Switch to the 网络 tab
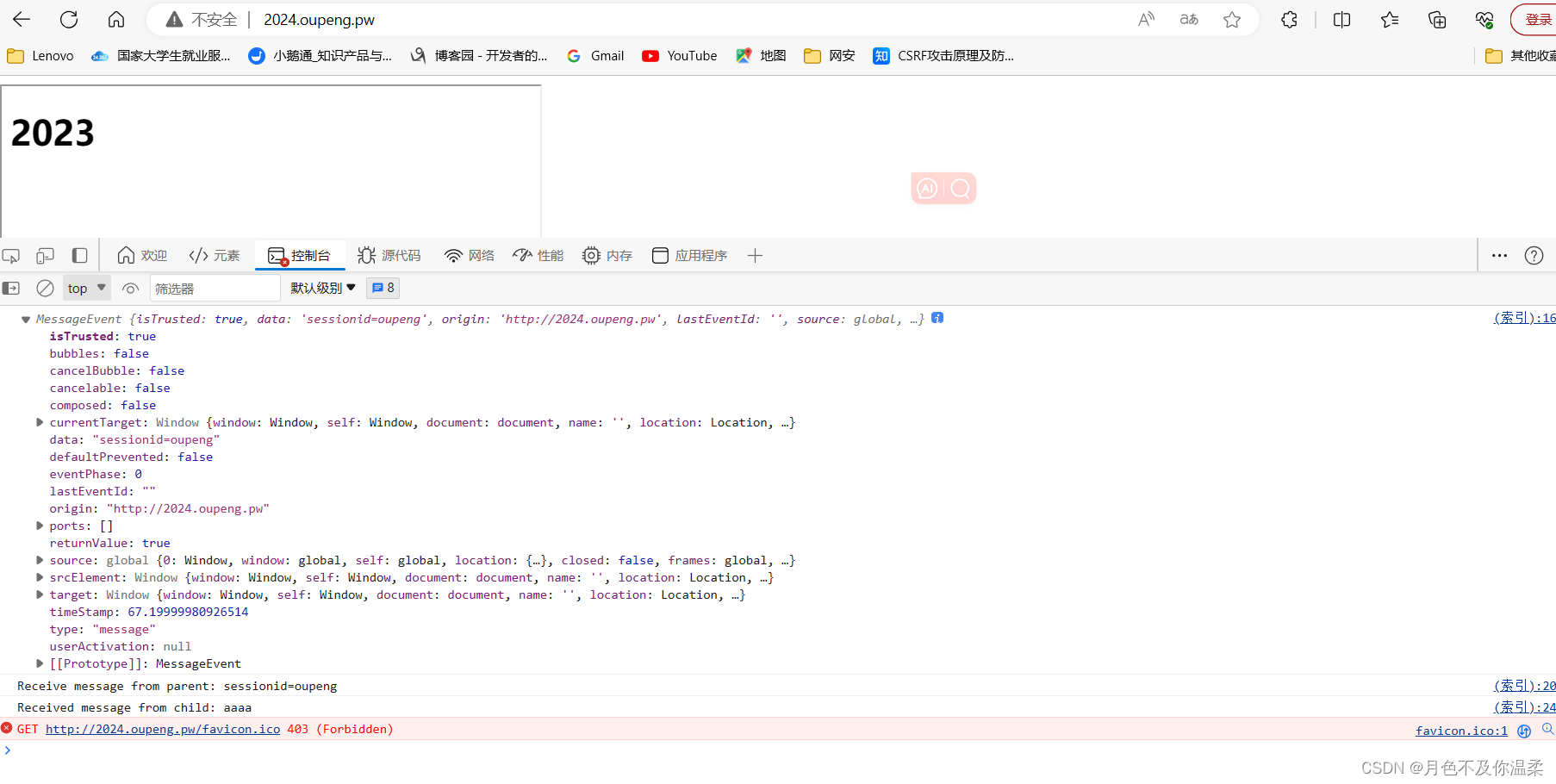 coord(470,255)
